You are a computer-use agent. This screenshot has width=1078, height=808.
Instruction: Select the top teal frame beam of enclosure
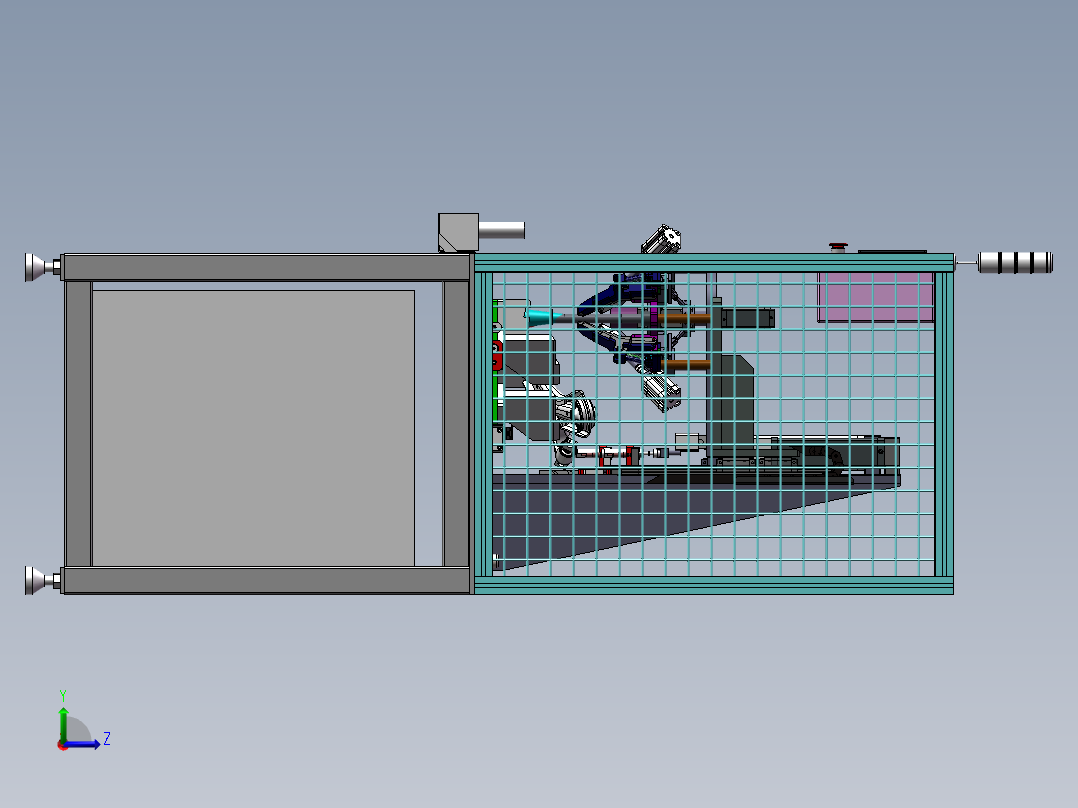[714, 263]
